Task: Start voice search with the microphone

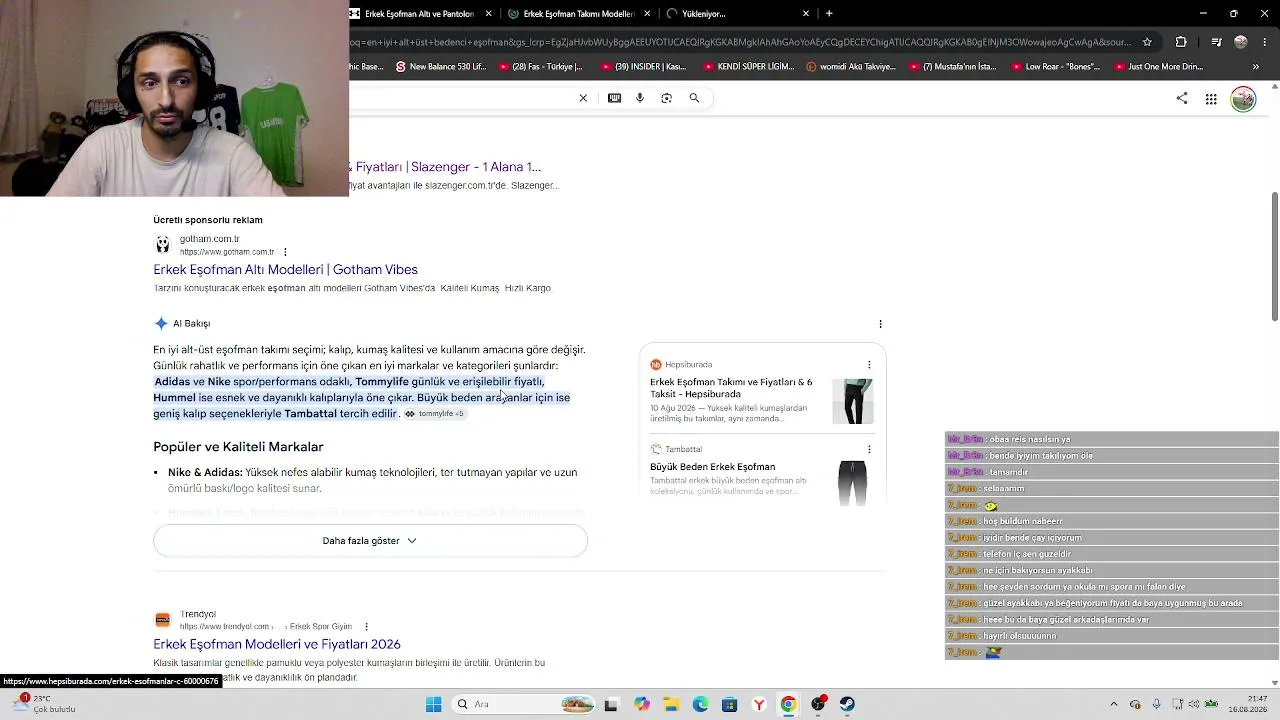Action: pyautogui.click(x=640, y=98)
